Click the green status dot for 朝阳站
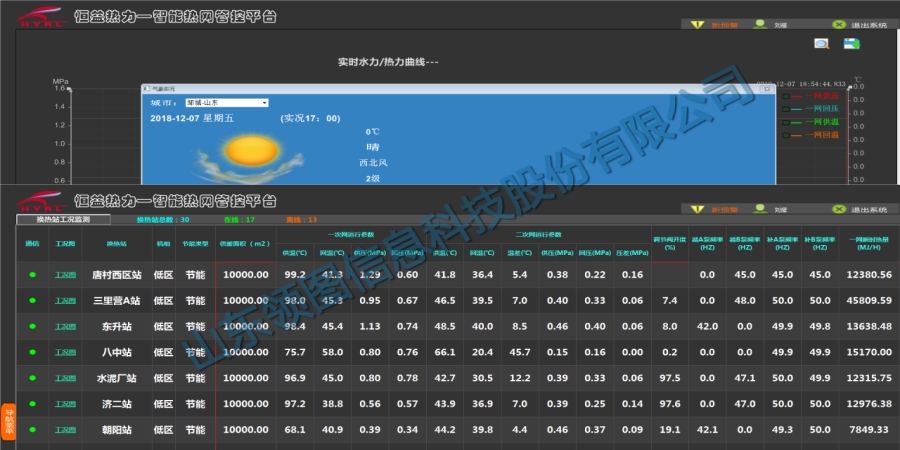Image resolution: width=900 pixels, height=450 pixels. pyautogui.click(x=32, y=429)
